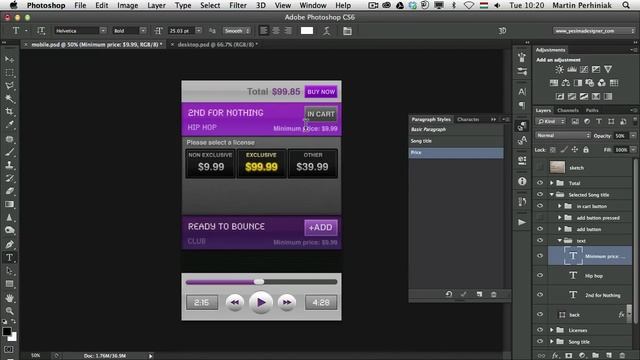Show the add button pressed group
Image resolution: width=640 pixels, height=360 pixels.
click(x=540, y=218)
